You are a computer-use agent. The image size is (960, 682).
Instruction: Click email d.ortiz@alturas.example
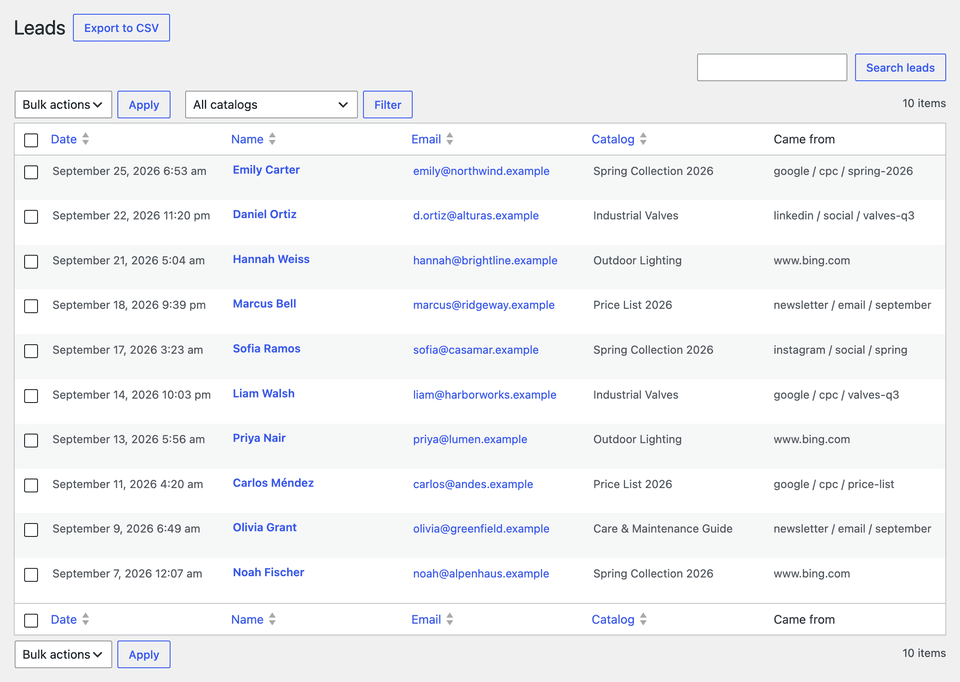(476, 215)
